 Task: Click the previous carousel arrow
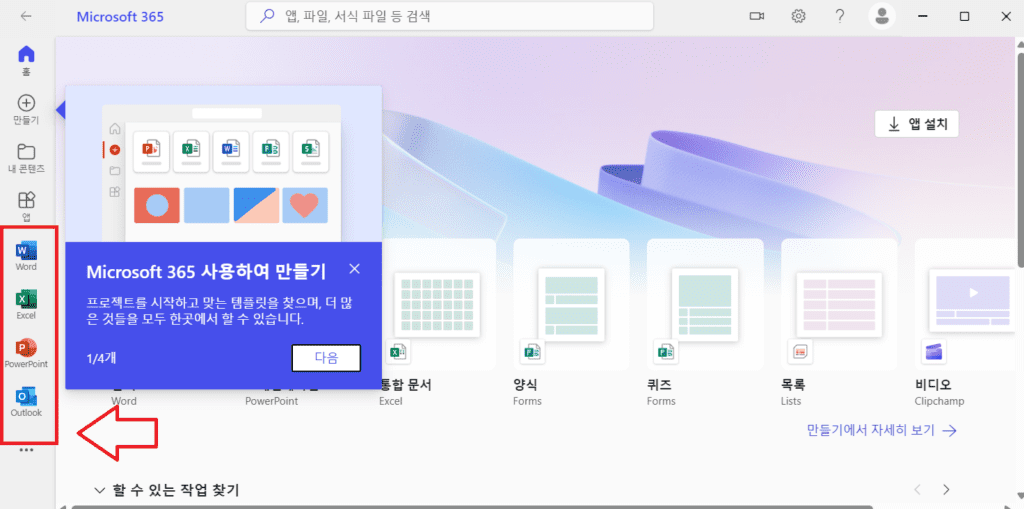tap(918, 489)
